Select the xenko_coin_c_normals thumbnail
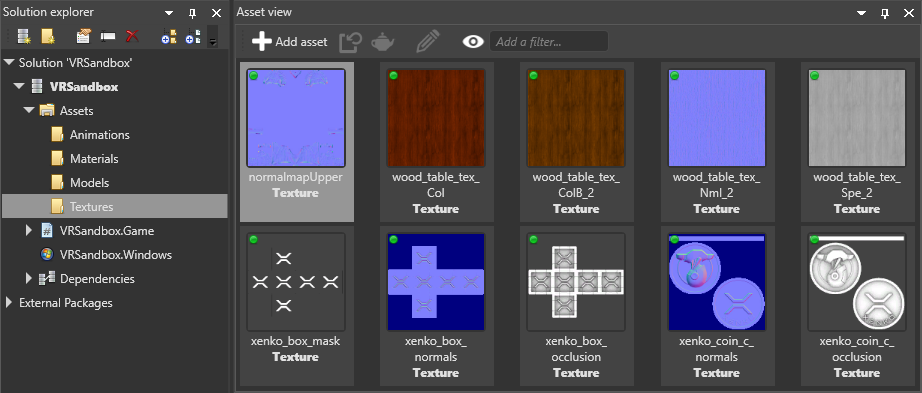The height and width of the screenshot is (393, 922). click(716, 282)
